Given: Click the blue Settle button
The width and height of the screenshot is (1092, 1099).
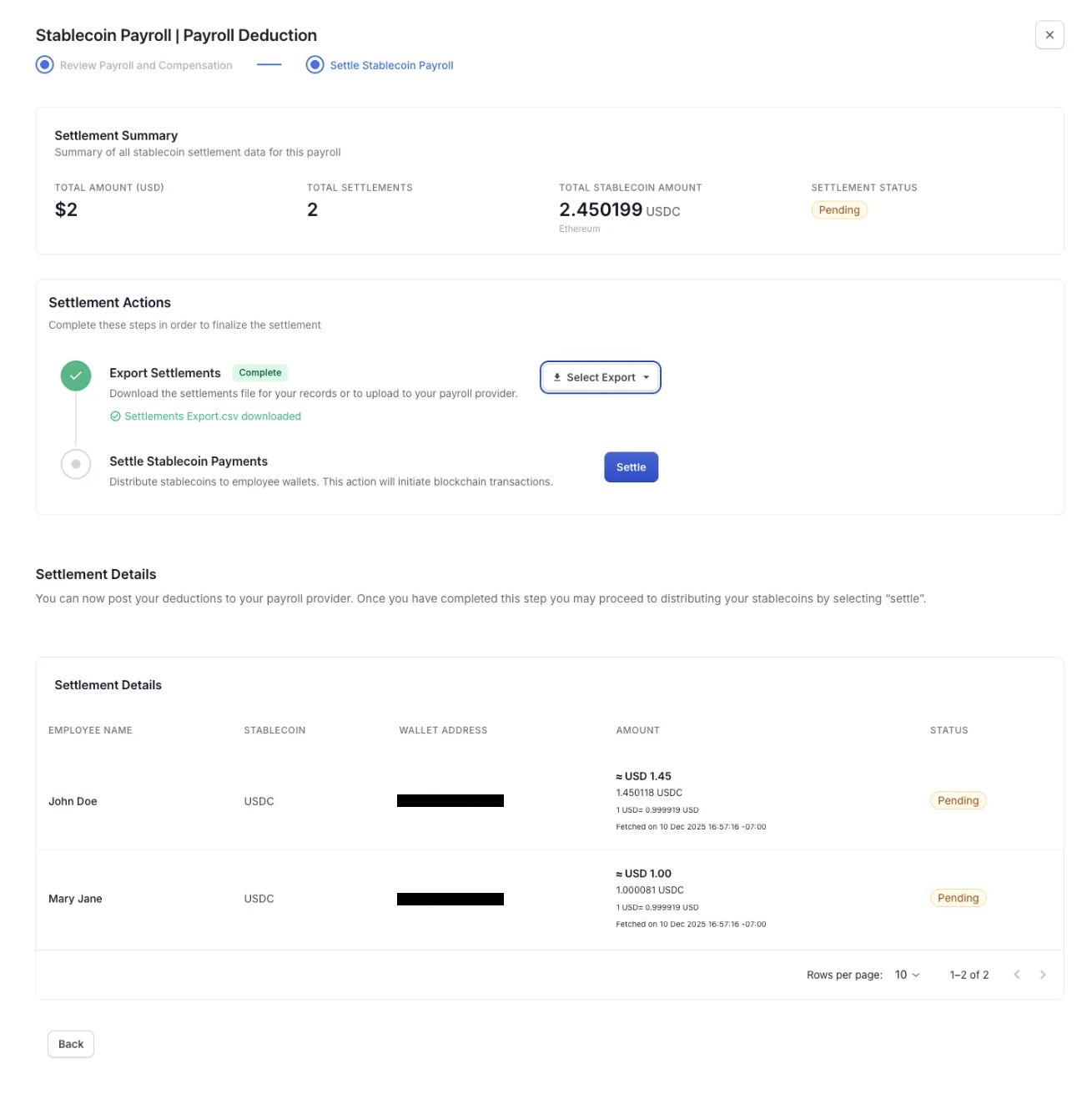Looking at the screenshot, I should [x=631, y=467].
